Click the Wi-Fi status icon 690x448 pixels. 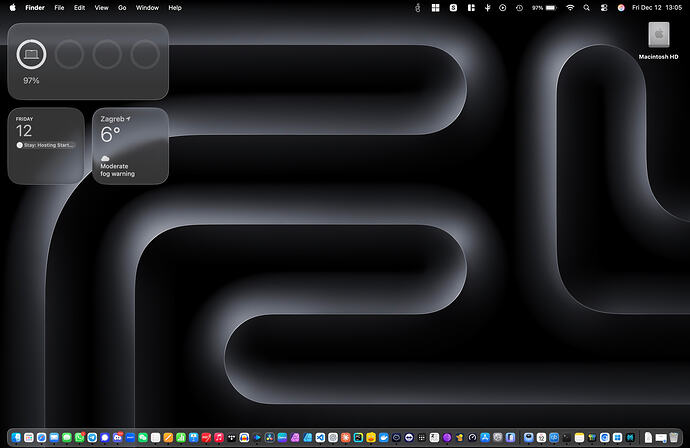[570, 7]
